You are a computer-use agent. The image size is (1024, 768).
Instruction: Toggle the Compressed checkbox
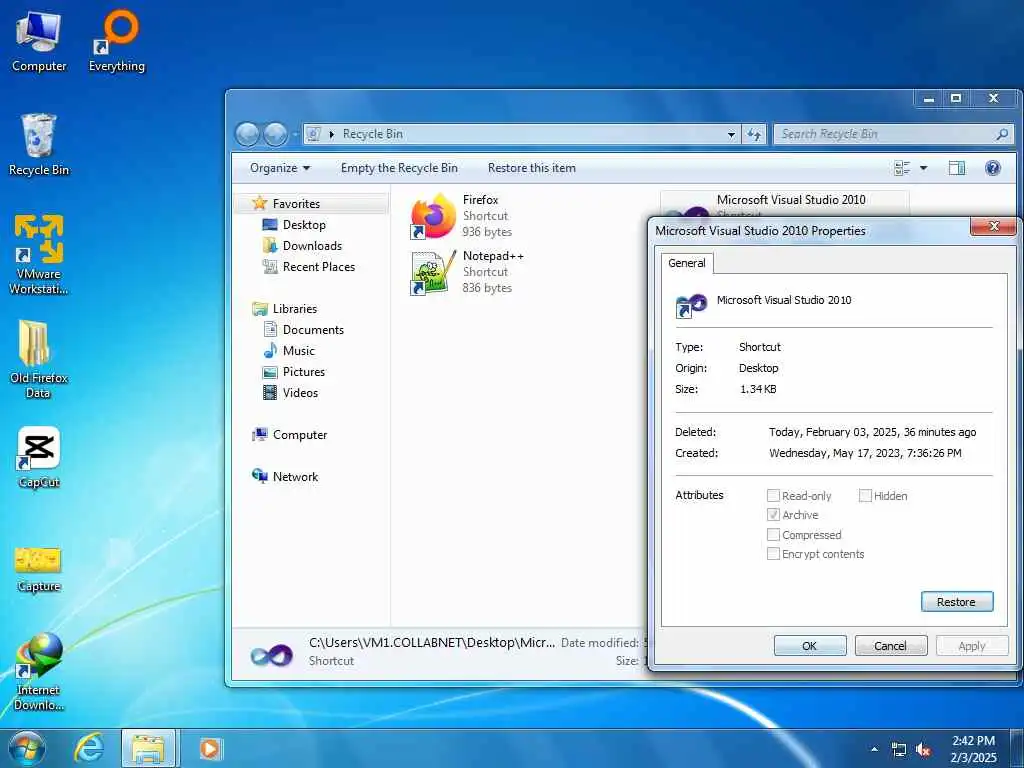point(773,535)
